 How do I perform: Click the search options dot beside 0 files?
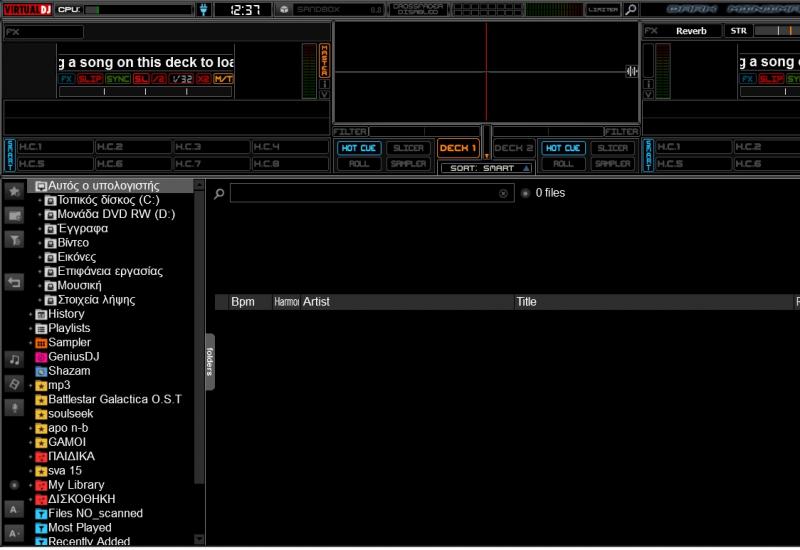[x=525, y=193]
